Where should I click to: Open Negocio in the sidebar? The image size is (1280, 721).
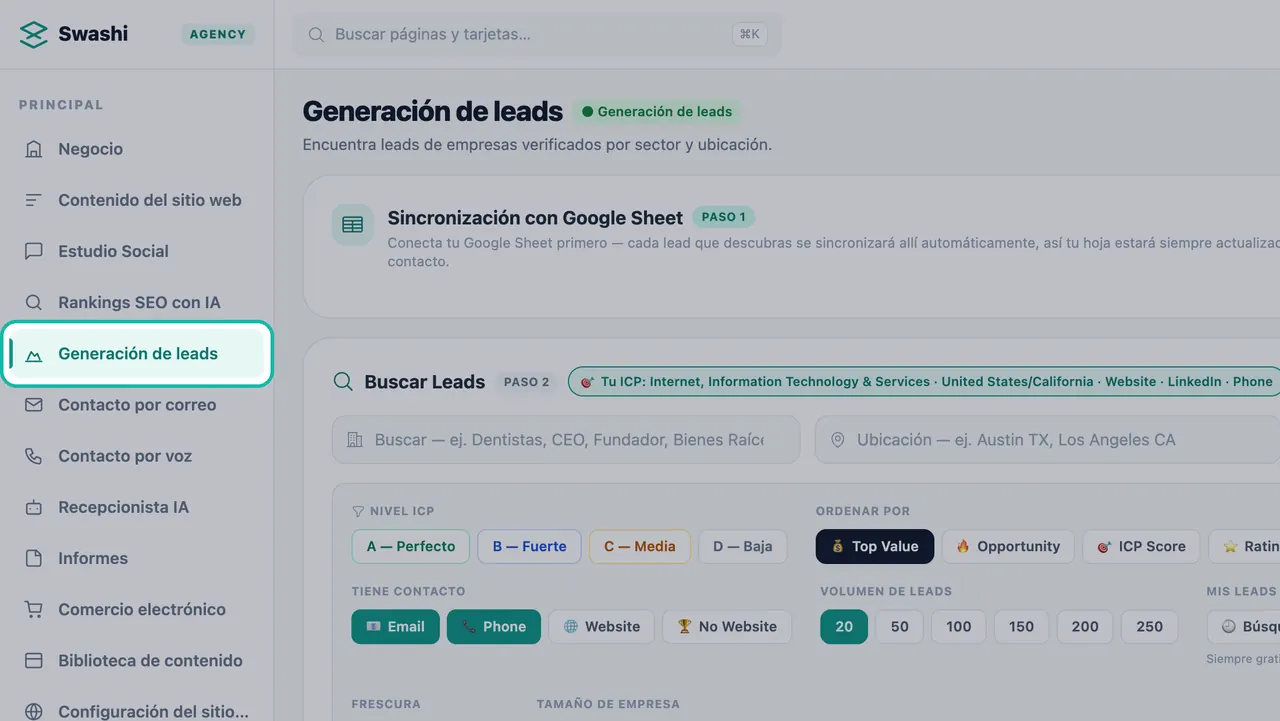(x=137, y=149)
